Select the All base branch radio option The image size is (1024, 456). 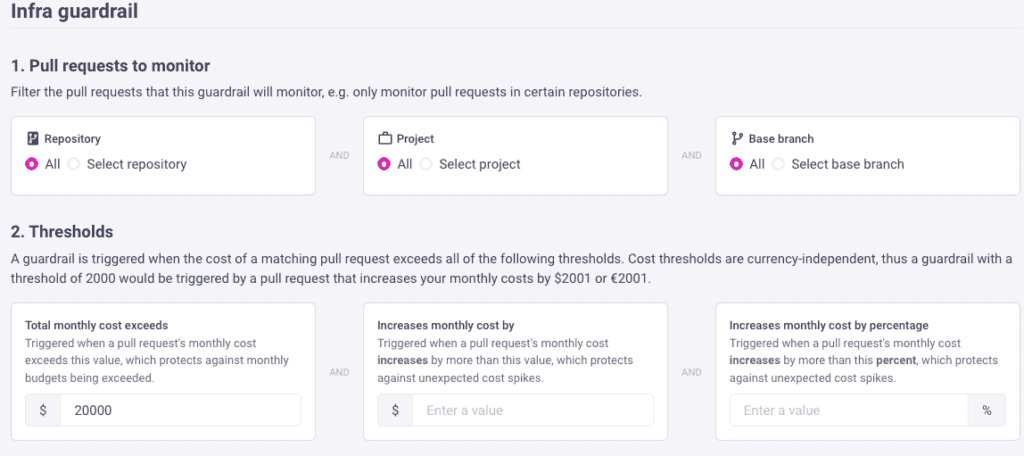[x=737, y=164]
